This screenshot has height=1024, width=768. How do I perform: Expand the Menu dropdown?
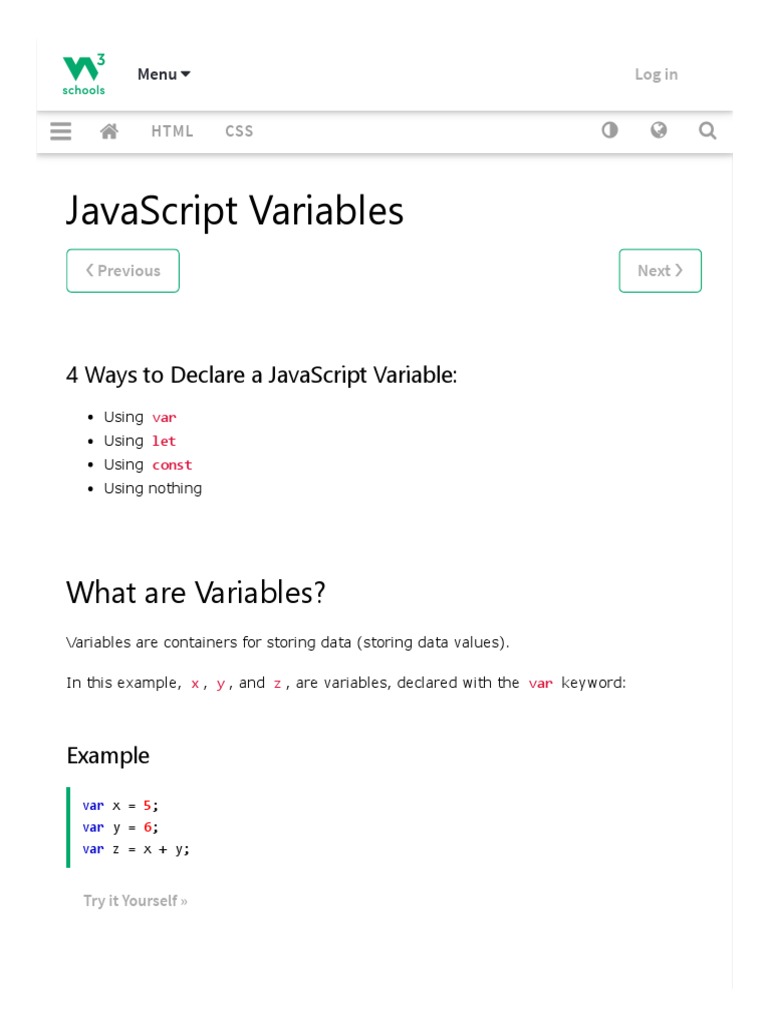tap(164, 74)
